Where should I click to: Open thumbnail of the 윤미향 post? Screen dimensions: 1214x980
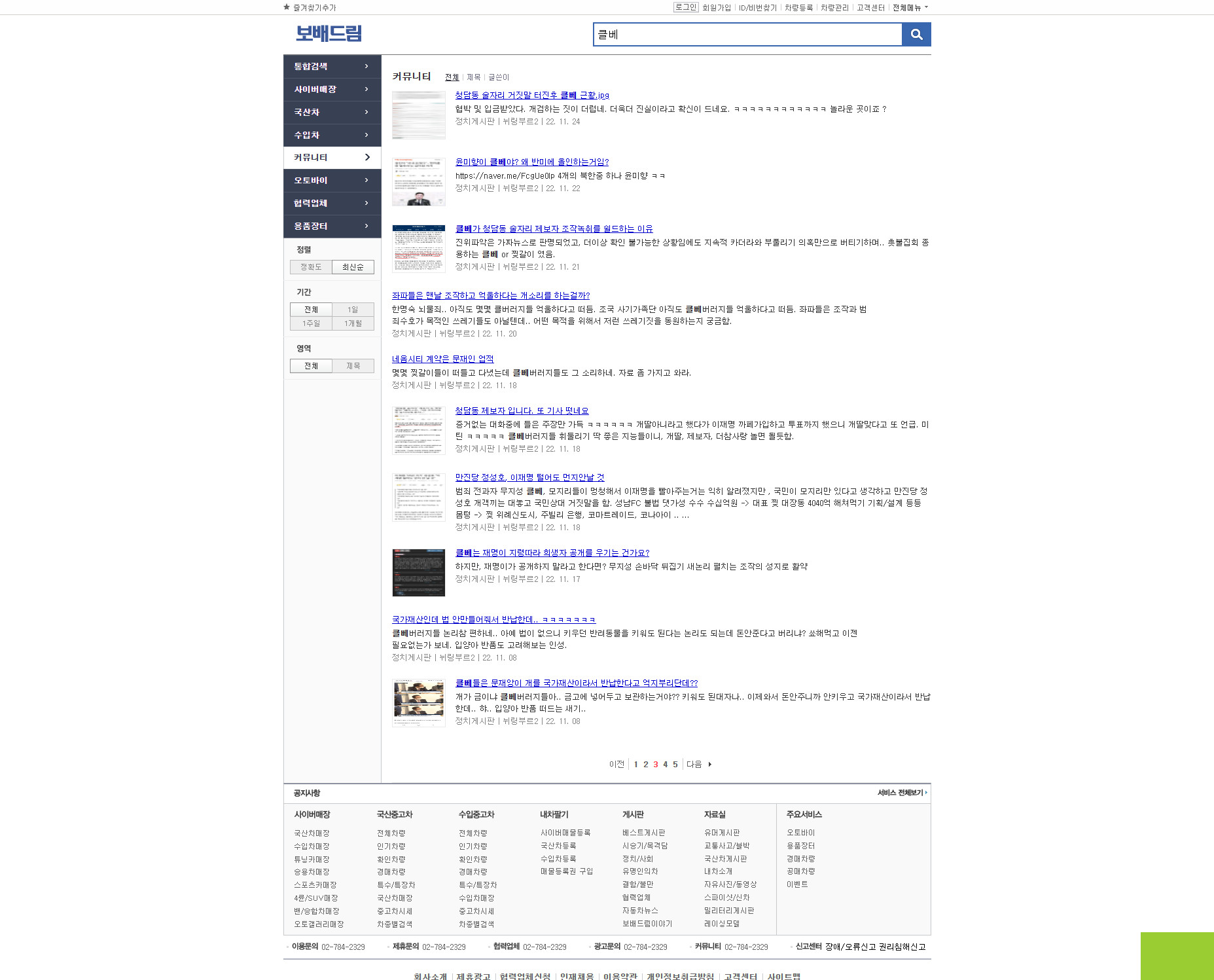coord(418,182)
